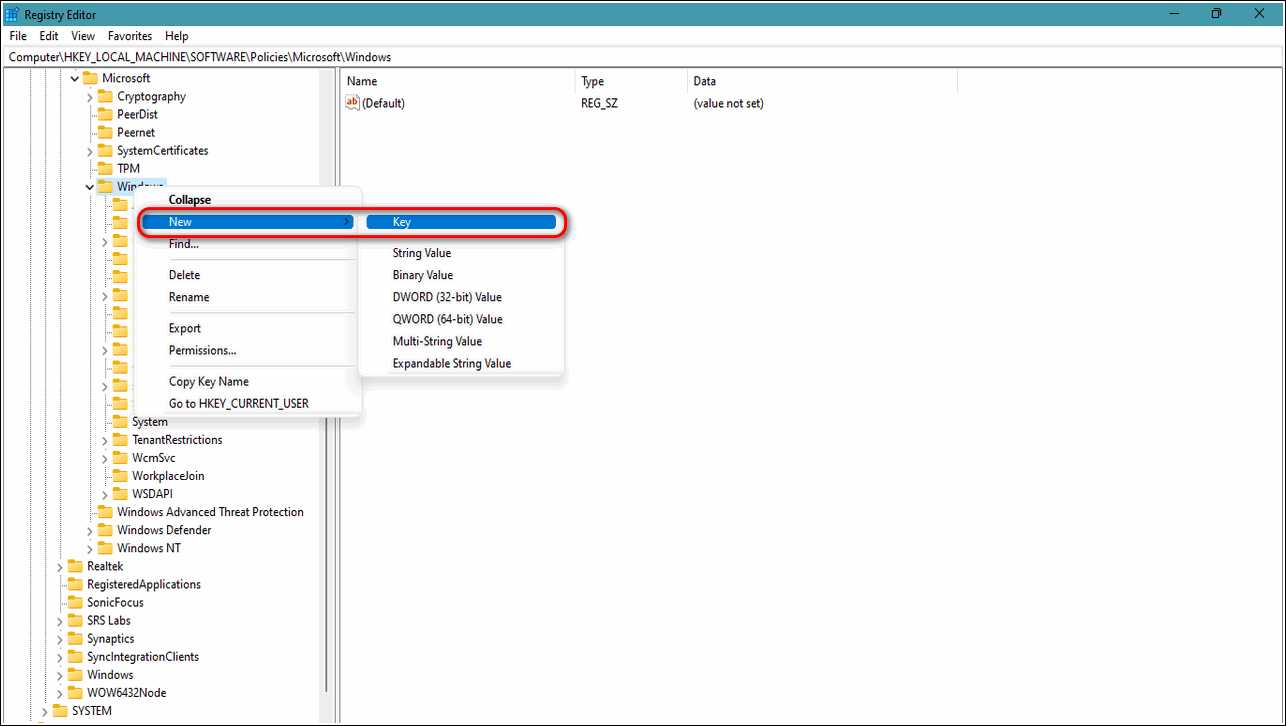Click the SonicFocus folder icon
Viewport: 1286px width, 726px height.
coord(75,603)
